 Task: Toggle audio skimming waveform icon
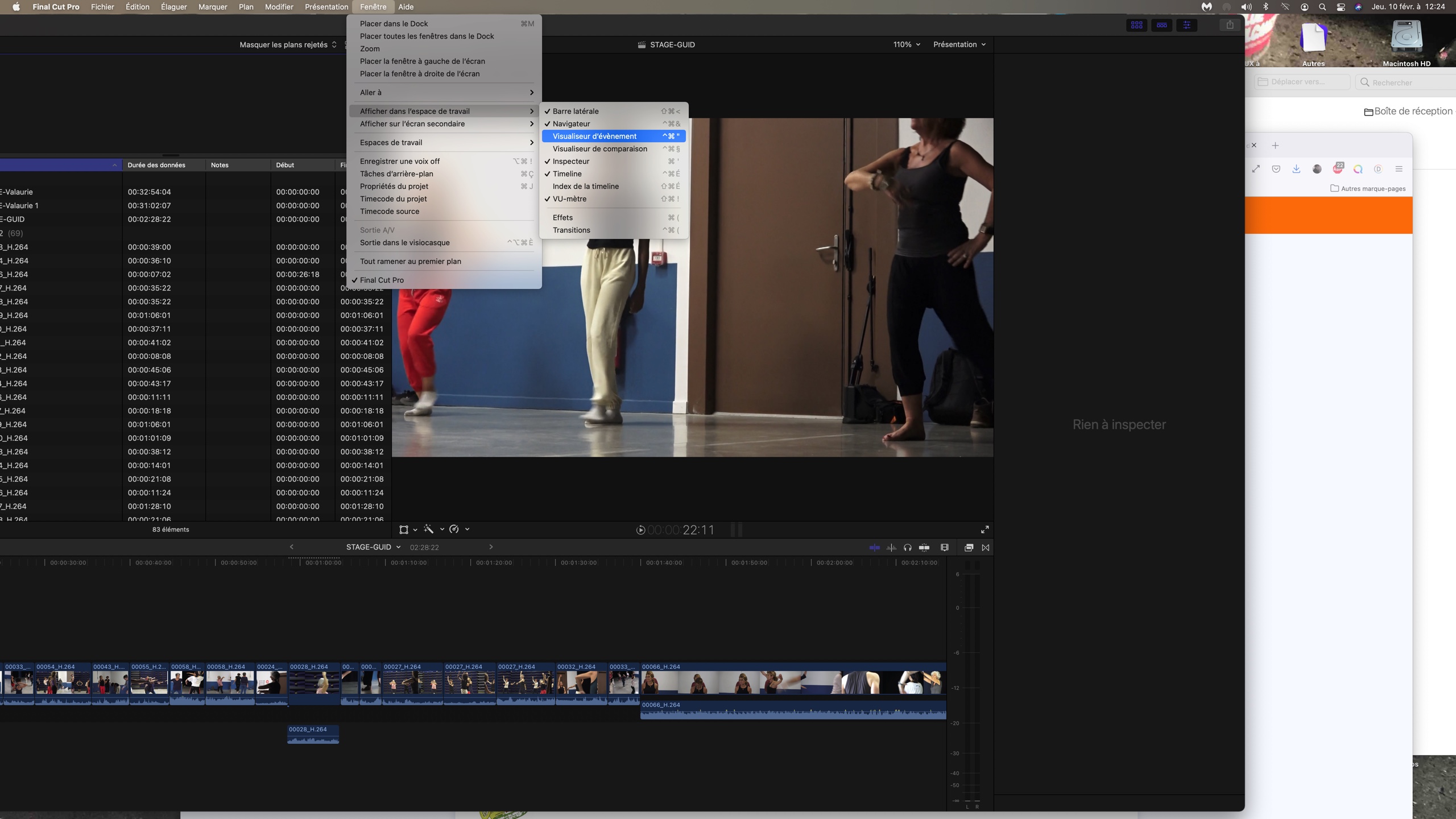[x=891, y=548]
